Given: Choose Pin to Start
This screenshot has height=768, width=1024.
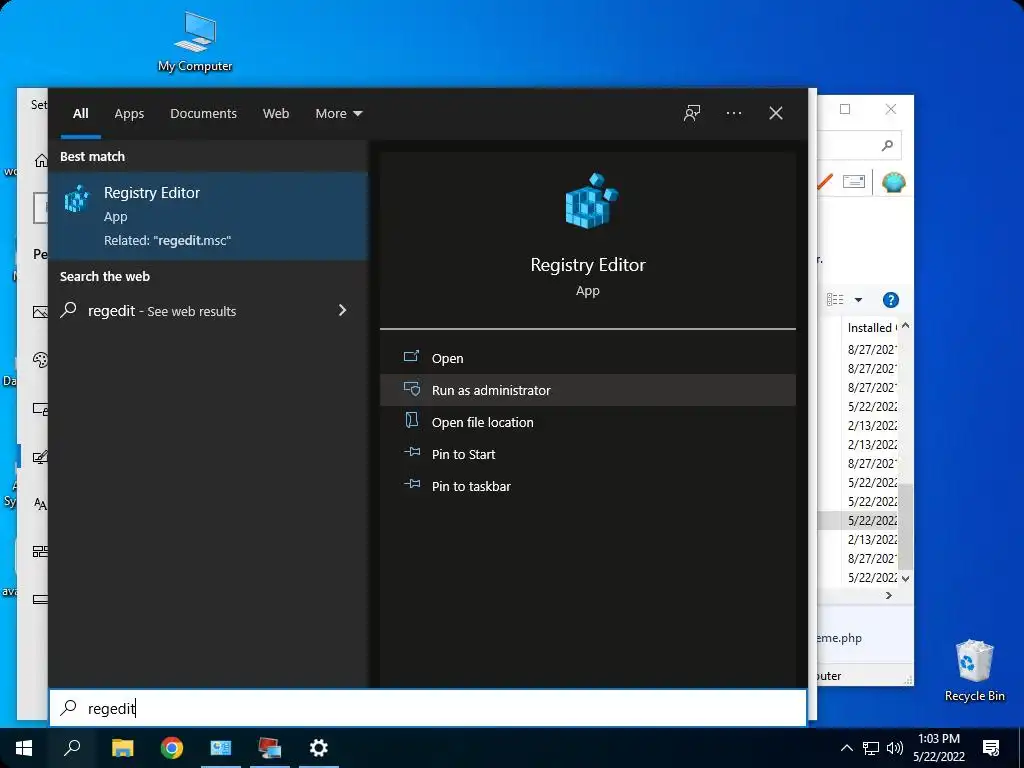Looking at the screenshot, I should click(588, 454).
